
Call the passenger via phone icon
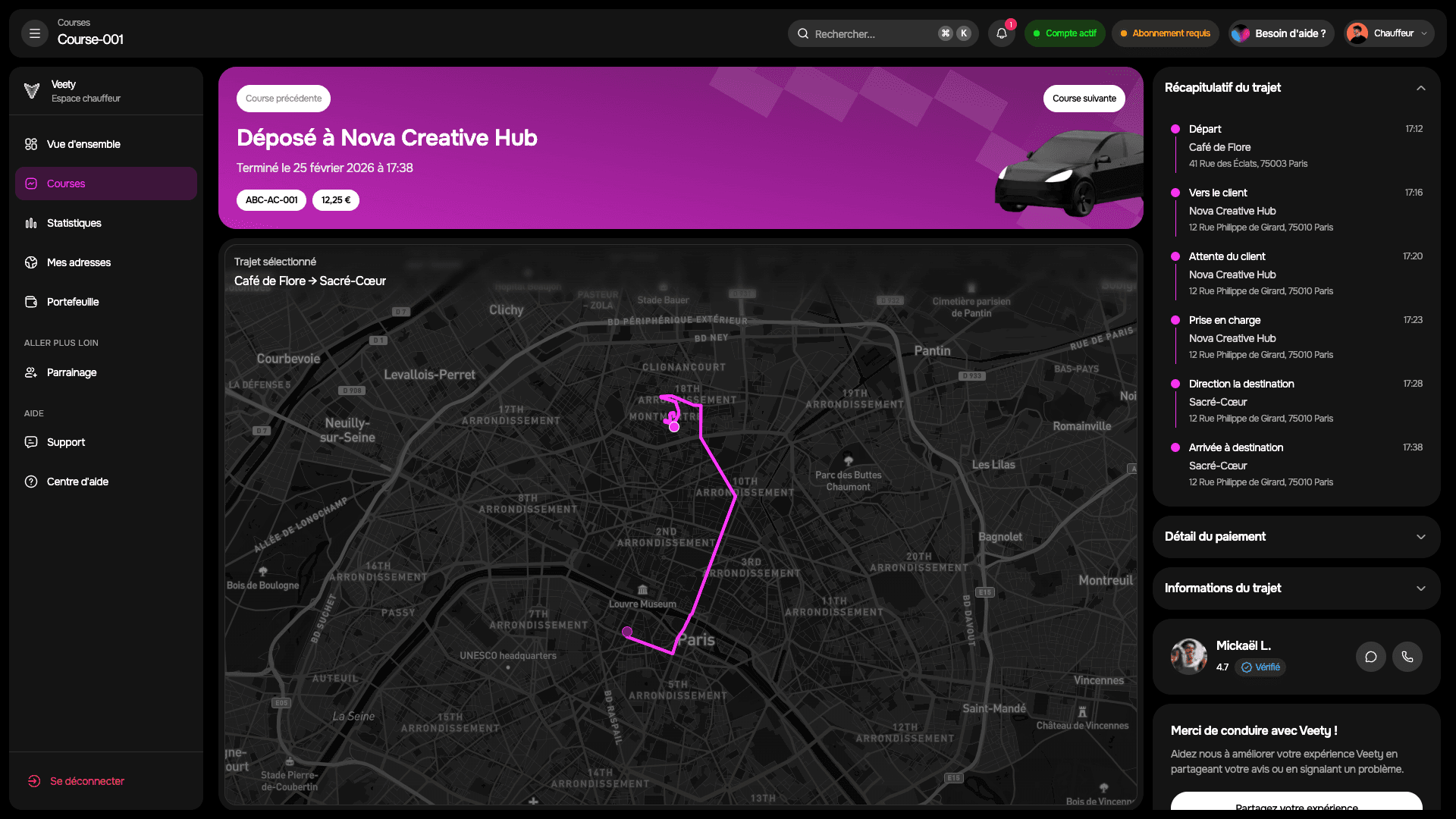coord(1407,657)
